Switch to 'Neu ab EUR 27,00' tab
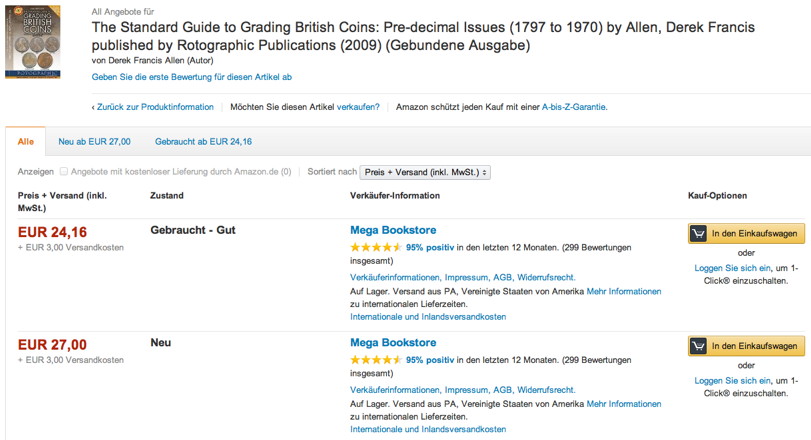 94,142
